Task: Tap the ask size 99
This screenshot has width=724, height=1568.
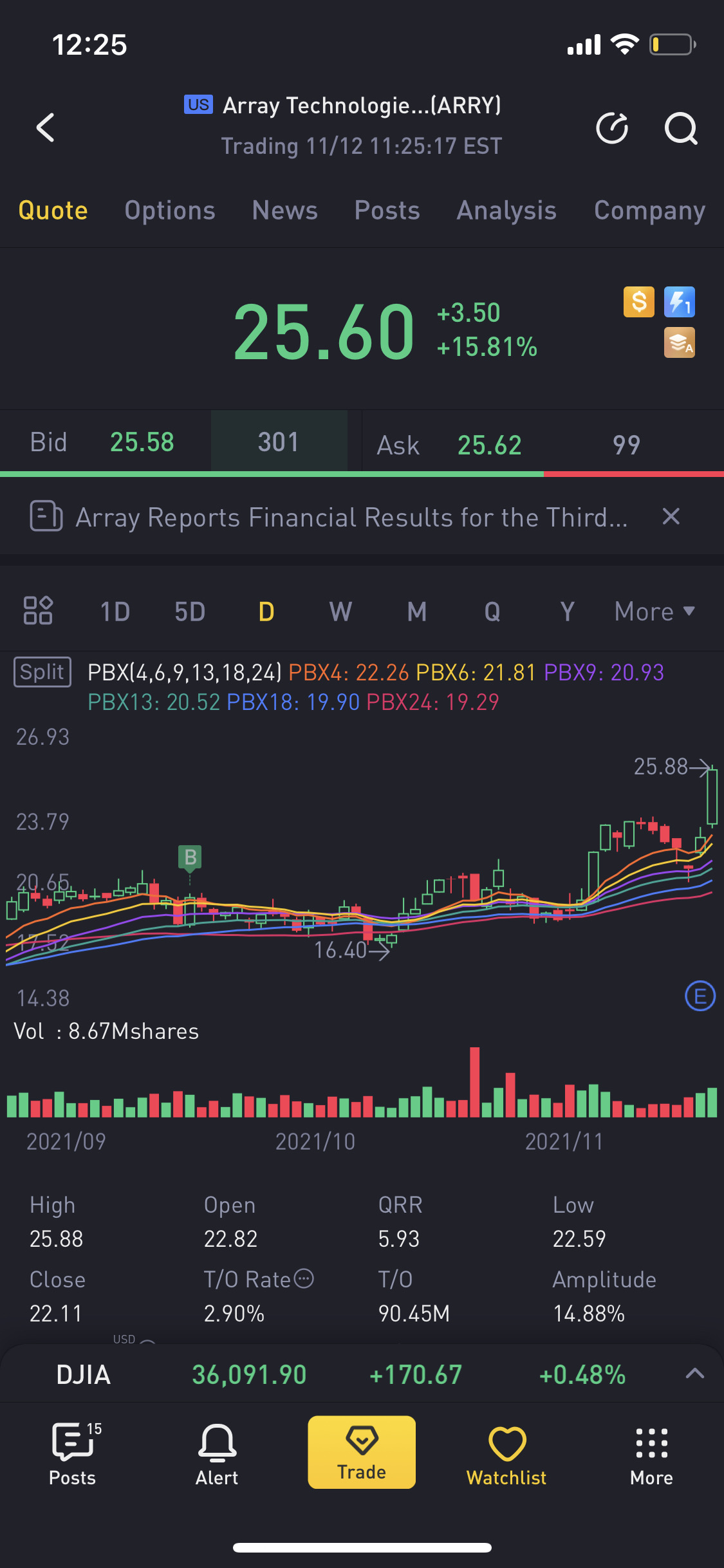Action: (x=626, y=445)
